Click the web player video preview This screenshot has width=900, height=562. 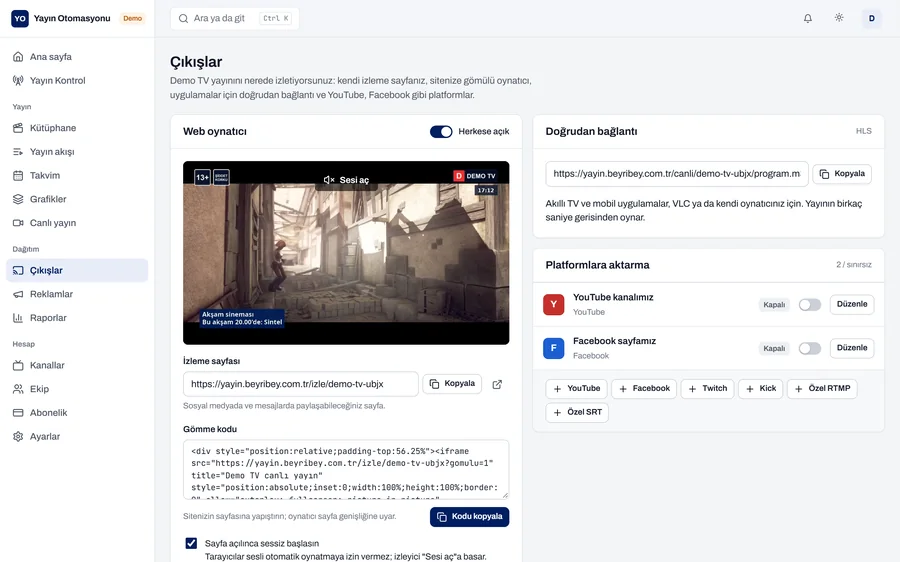(x=346, y=253)
